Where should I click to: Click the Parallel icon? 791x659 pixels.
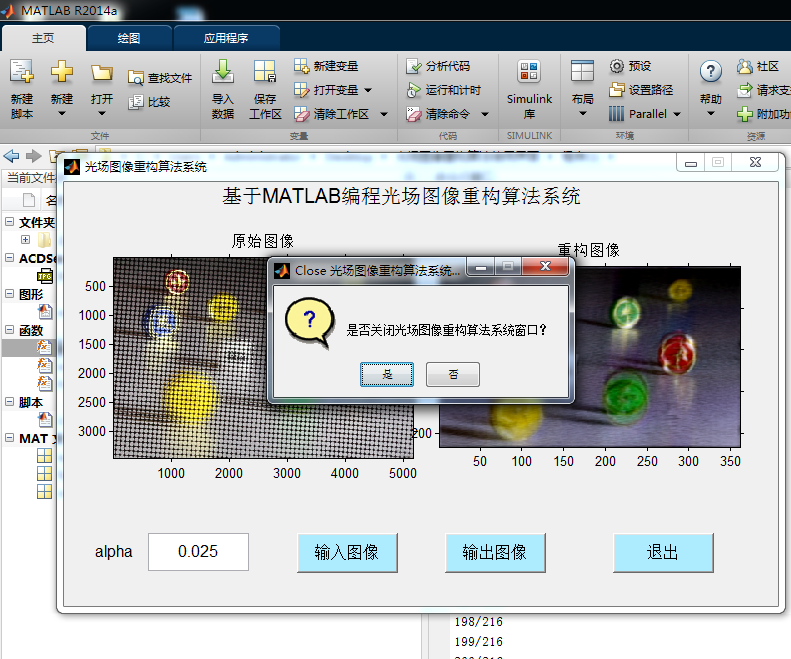pyautogui.click(x=616, y=114)
